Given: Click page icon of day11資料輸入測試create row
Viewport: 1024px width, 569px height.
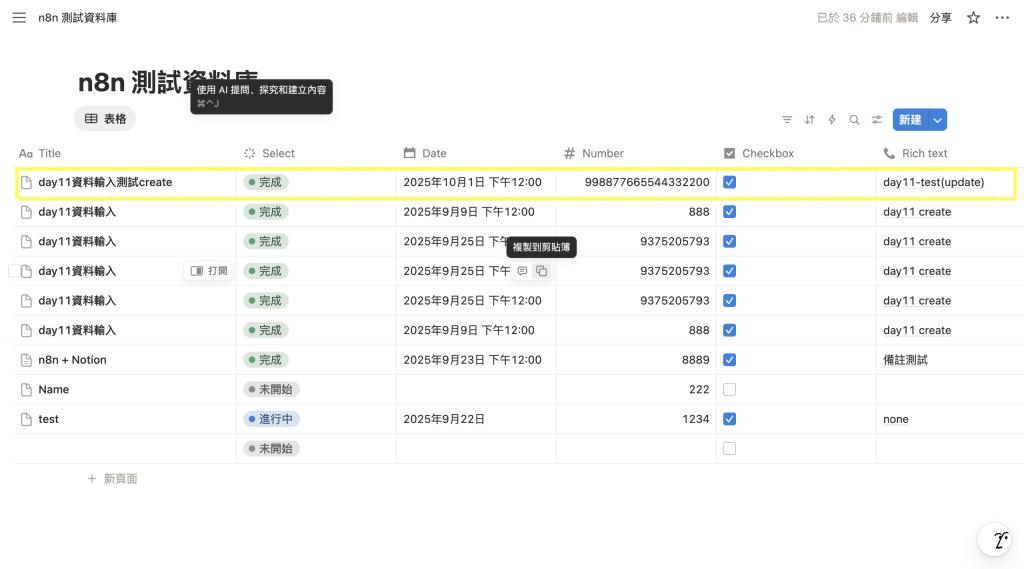Looking at the screenshot, I should [26, 182].
